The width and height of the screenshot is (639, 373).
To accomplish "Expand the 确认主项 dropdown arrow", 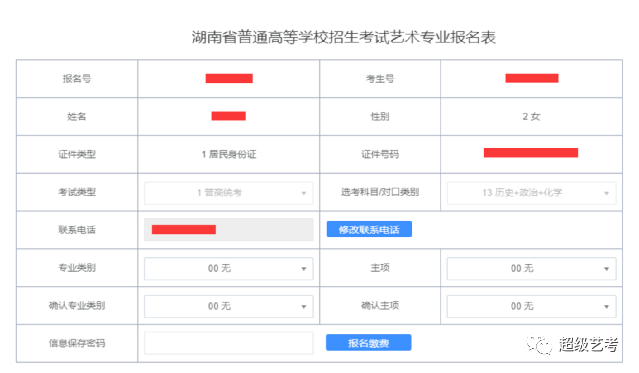I will click(606, 307).
